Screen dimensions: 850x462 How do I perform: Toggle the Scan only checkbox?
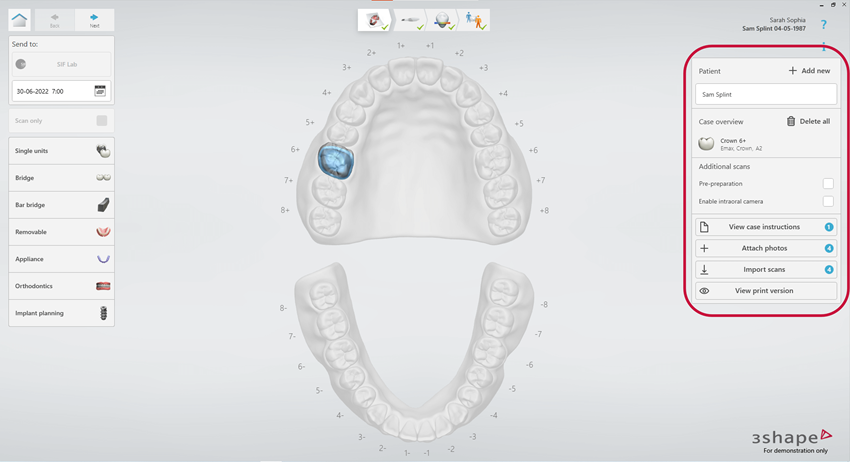tap(101, 121)
